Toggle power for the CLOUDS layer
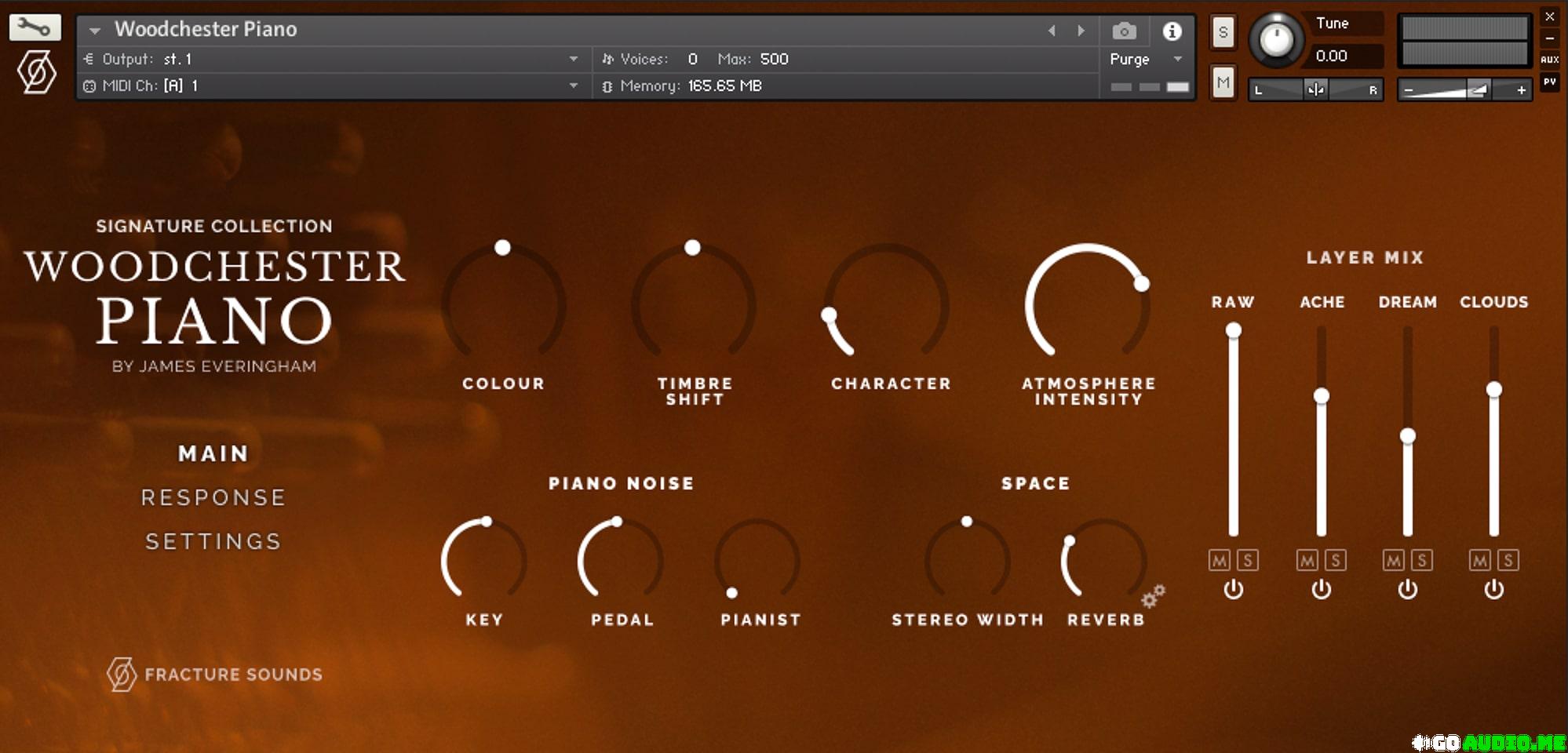The image size is (1568, 753). 1493,589
